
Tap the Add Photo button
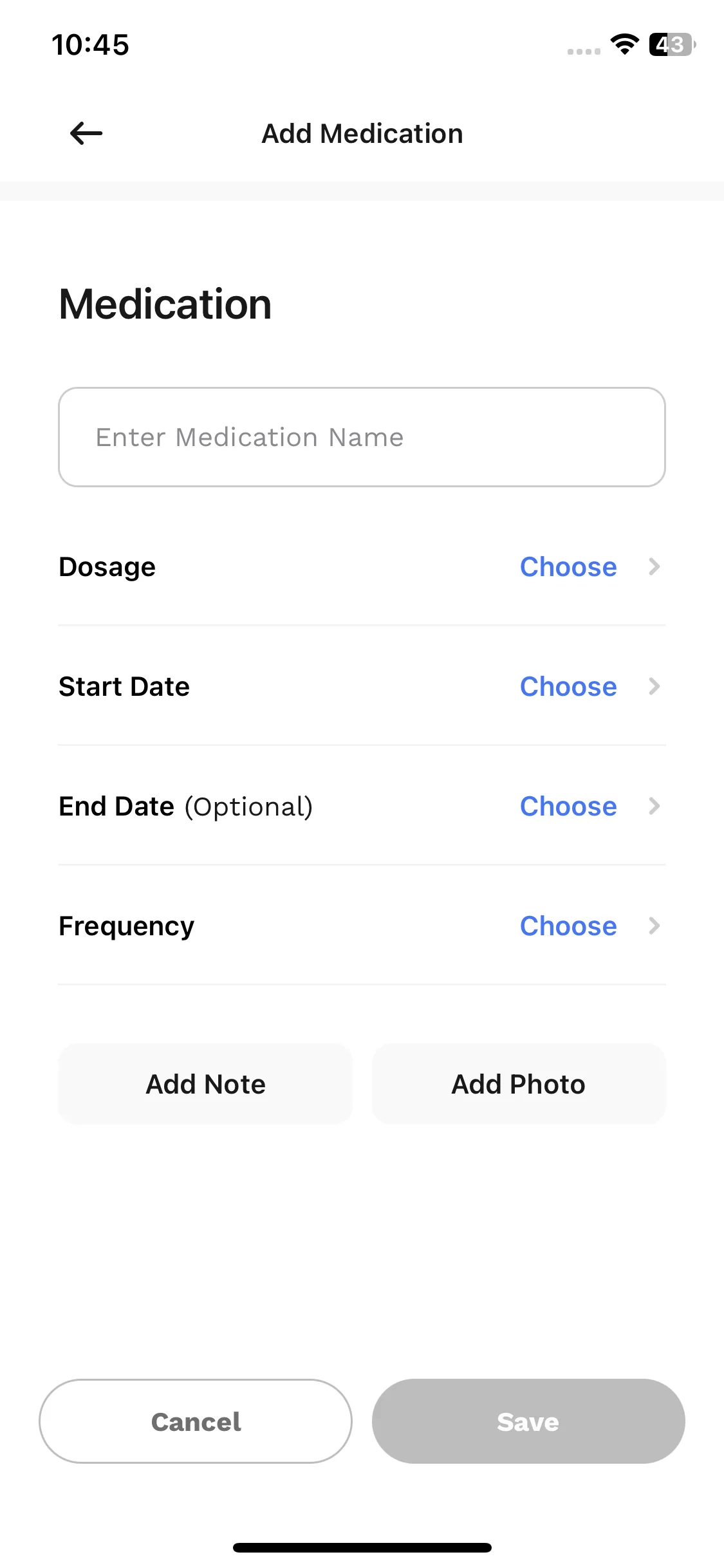click(x=519, y=1084)
